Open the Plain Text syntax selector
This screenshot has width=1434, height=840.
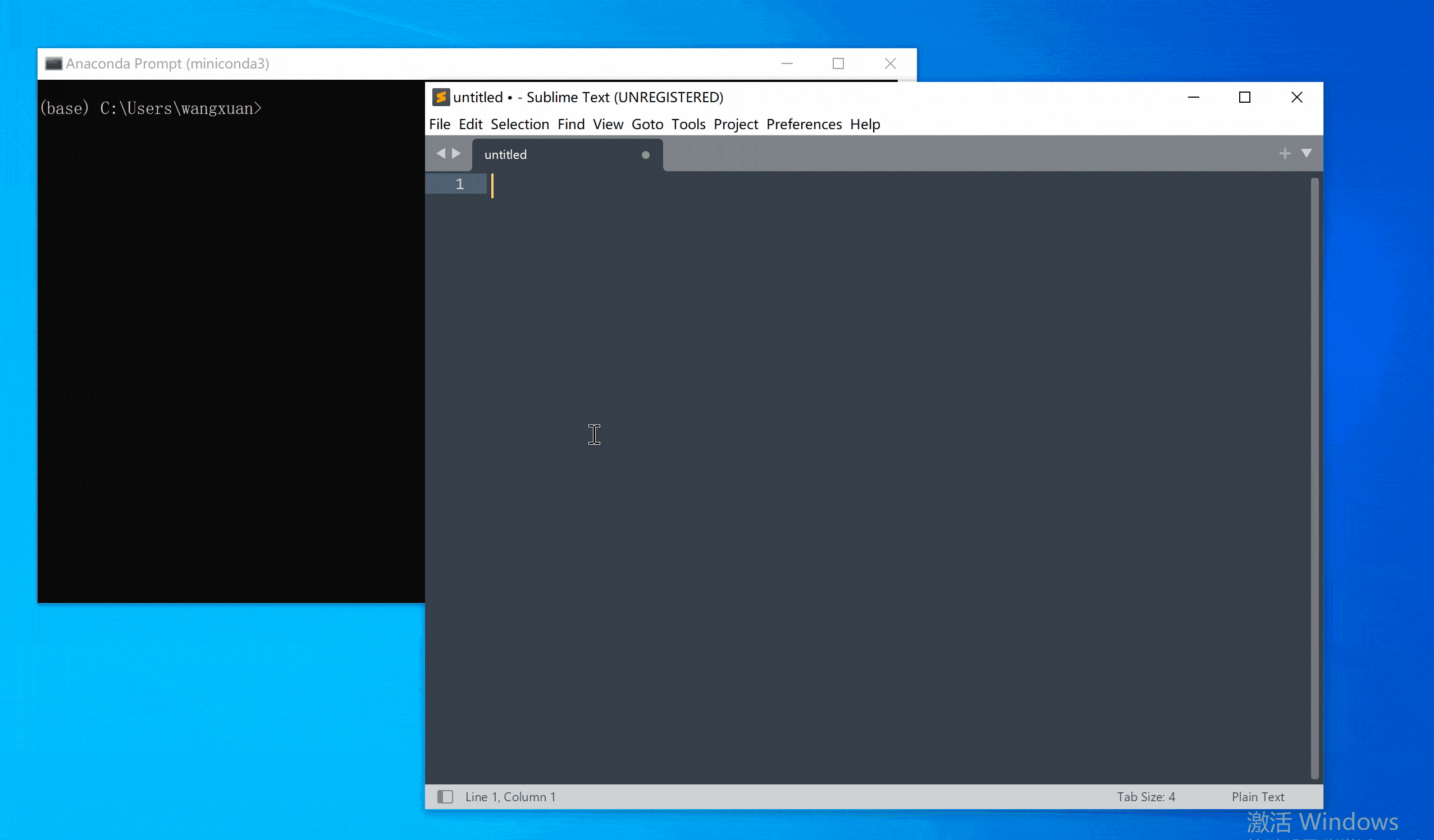coord(1258,797)
